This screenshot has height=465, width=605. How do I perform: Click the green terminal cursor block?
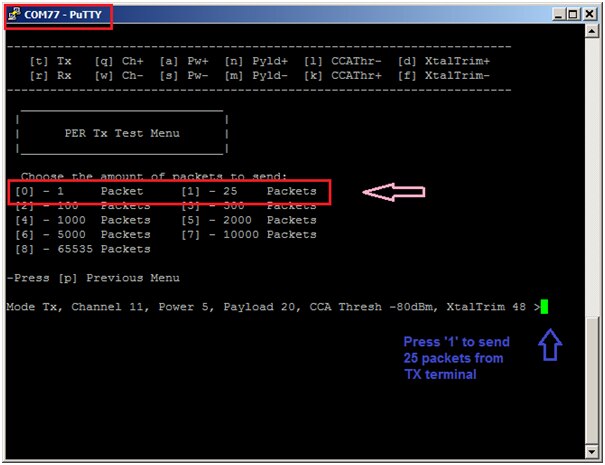[x=544, y=307]
